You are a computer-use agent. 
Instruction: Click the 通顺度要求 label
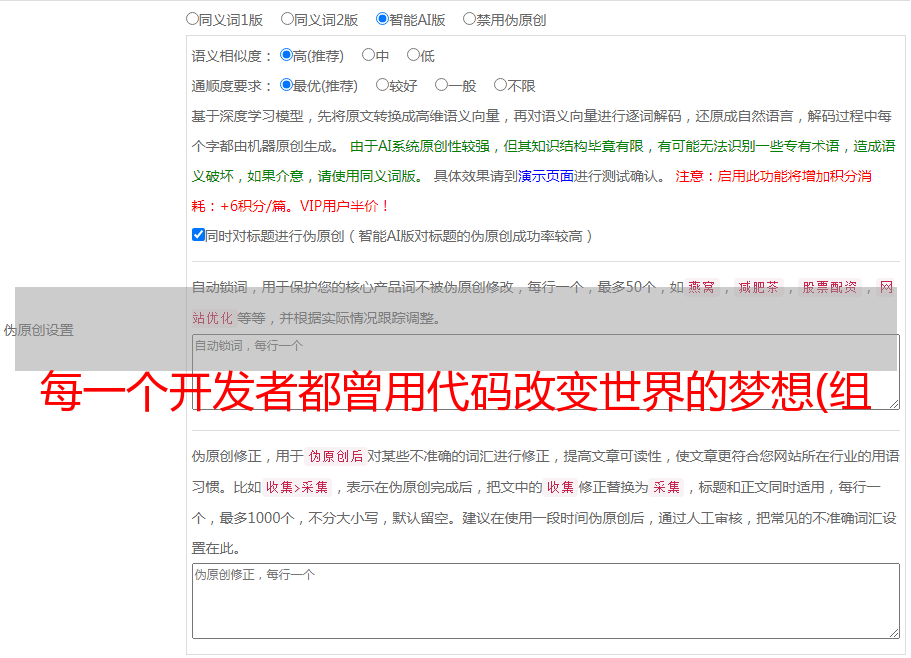tap(231, 87)
